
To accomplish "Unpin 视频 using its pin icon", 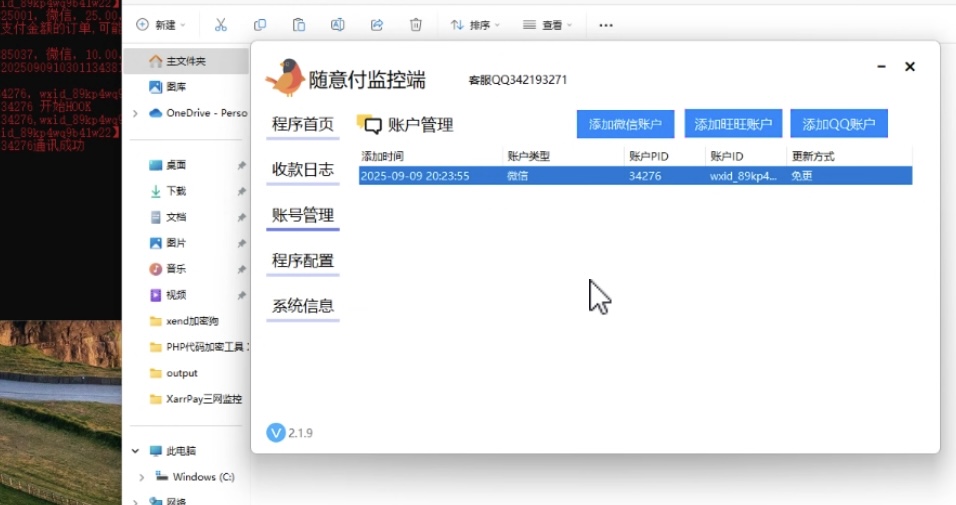I will 241,295.
